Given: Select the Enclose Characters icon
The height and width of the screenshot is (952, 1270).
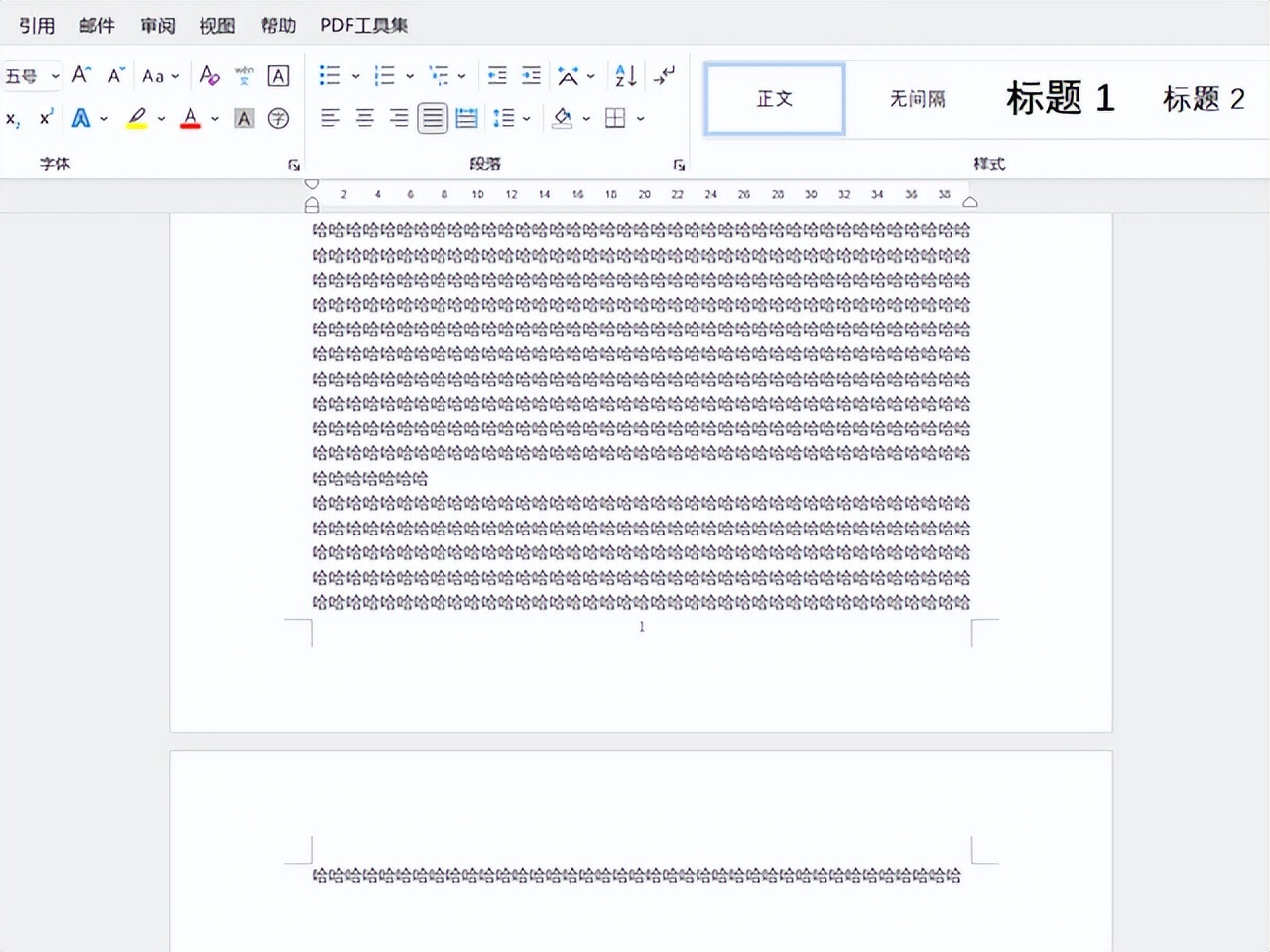Looking at the screenshot, I should (278, 118).
